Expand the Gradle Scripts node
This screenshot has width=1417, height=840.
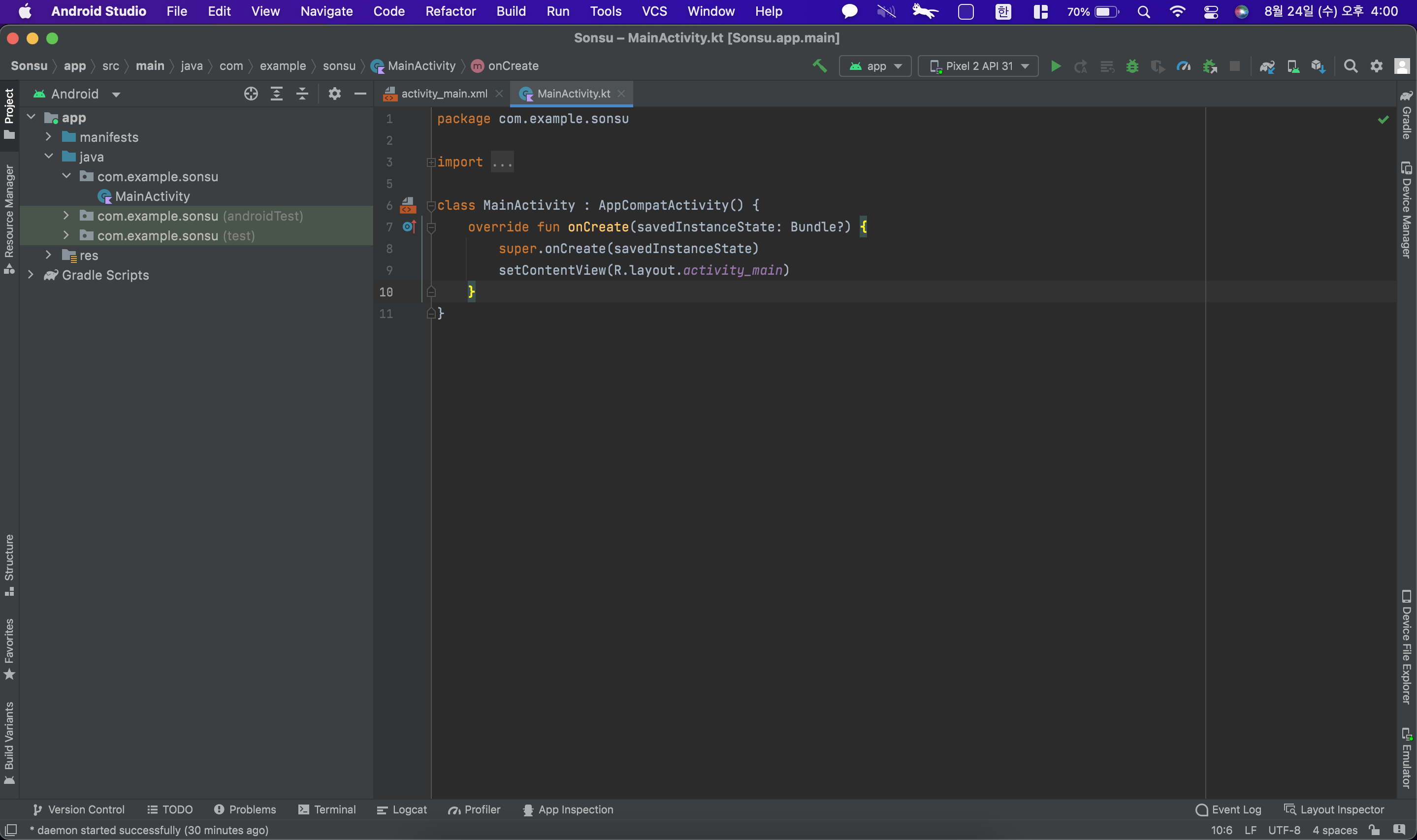(x=31, y=275)
